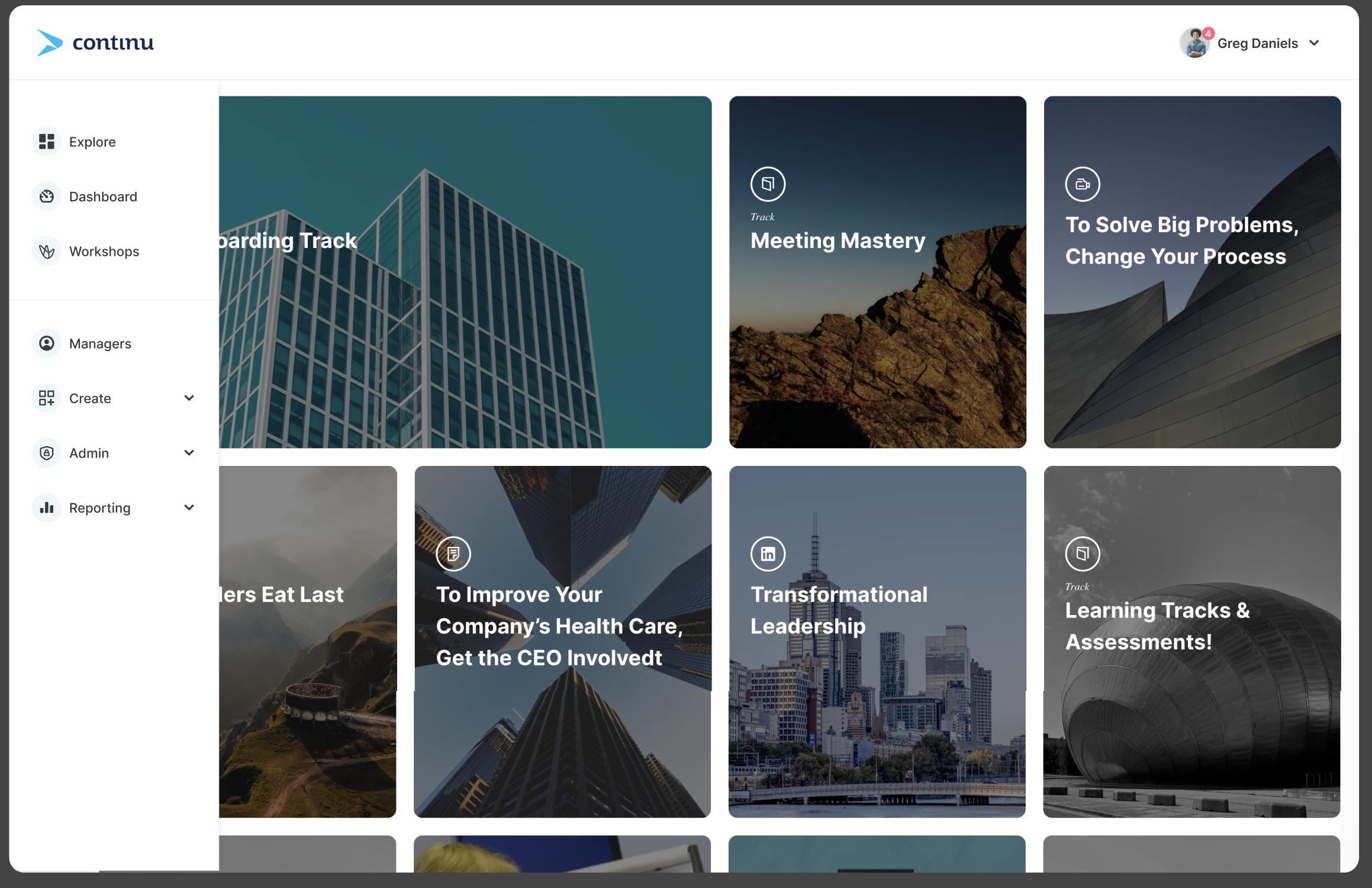
Task: Click the Workshops icon in sidebar
Action: point(47,252)
